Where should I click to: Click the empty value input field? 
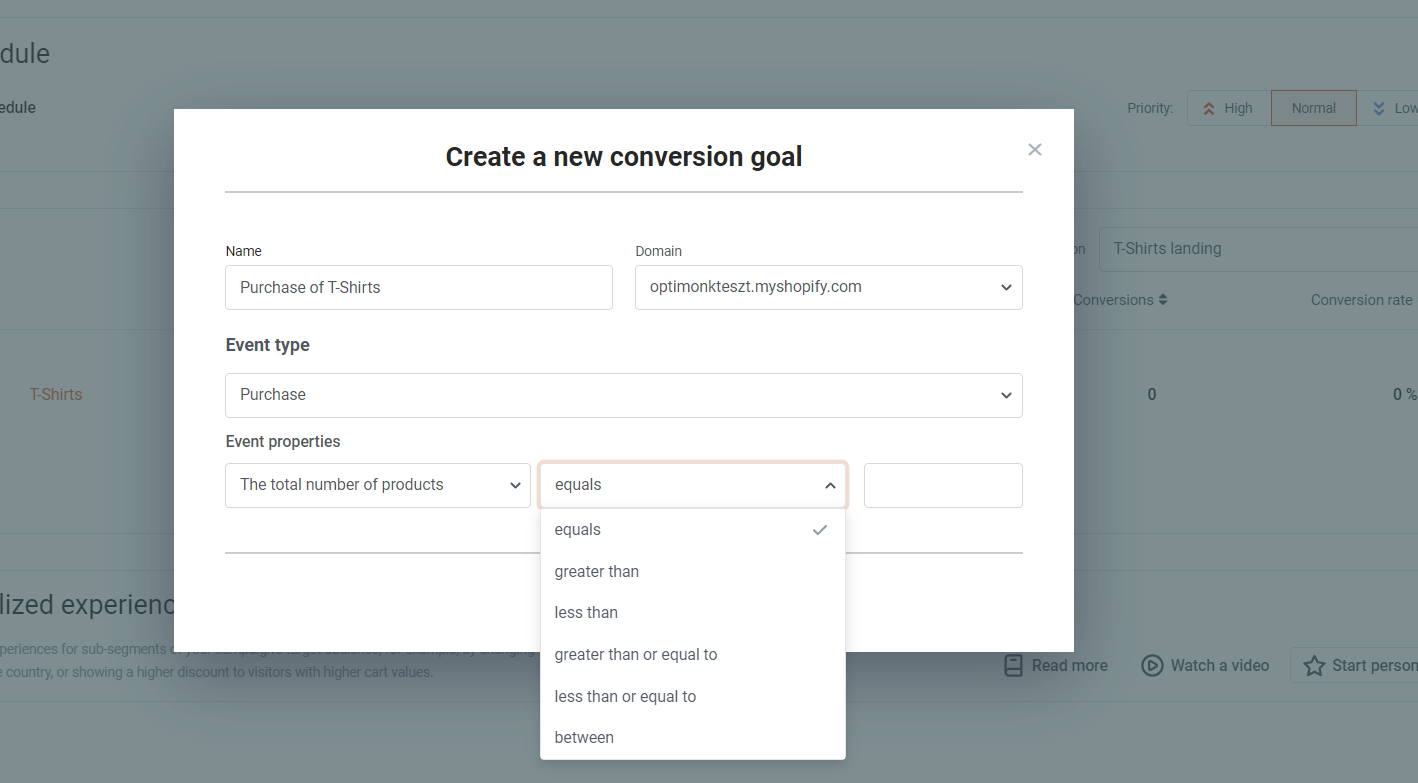pyautogui.click(x=943, y=485)
